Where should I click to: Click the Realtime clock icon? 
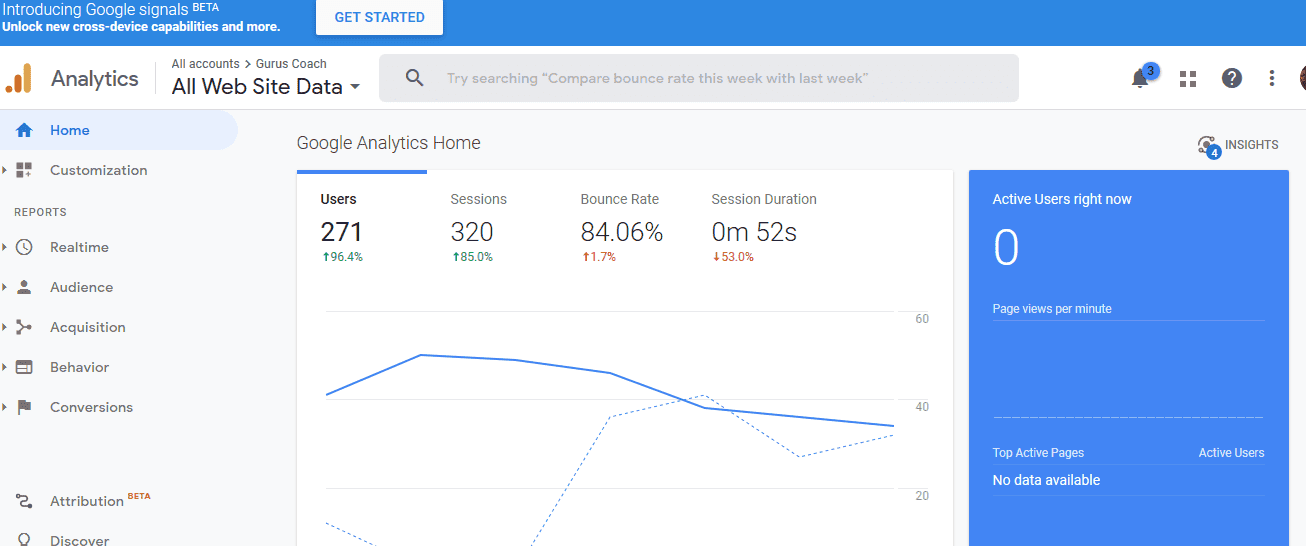tap(24, 247)
